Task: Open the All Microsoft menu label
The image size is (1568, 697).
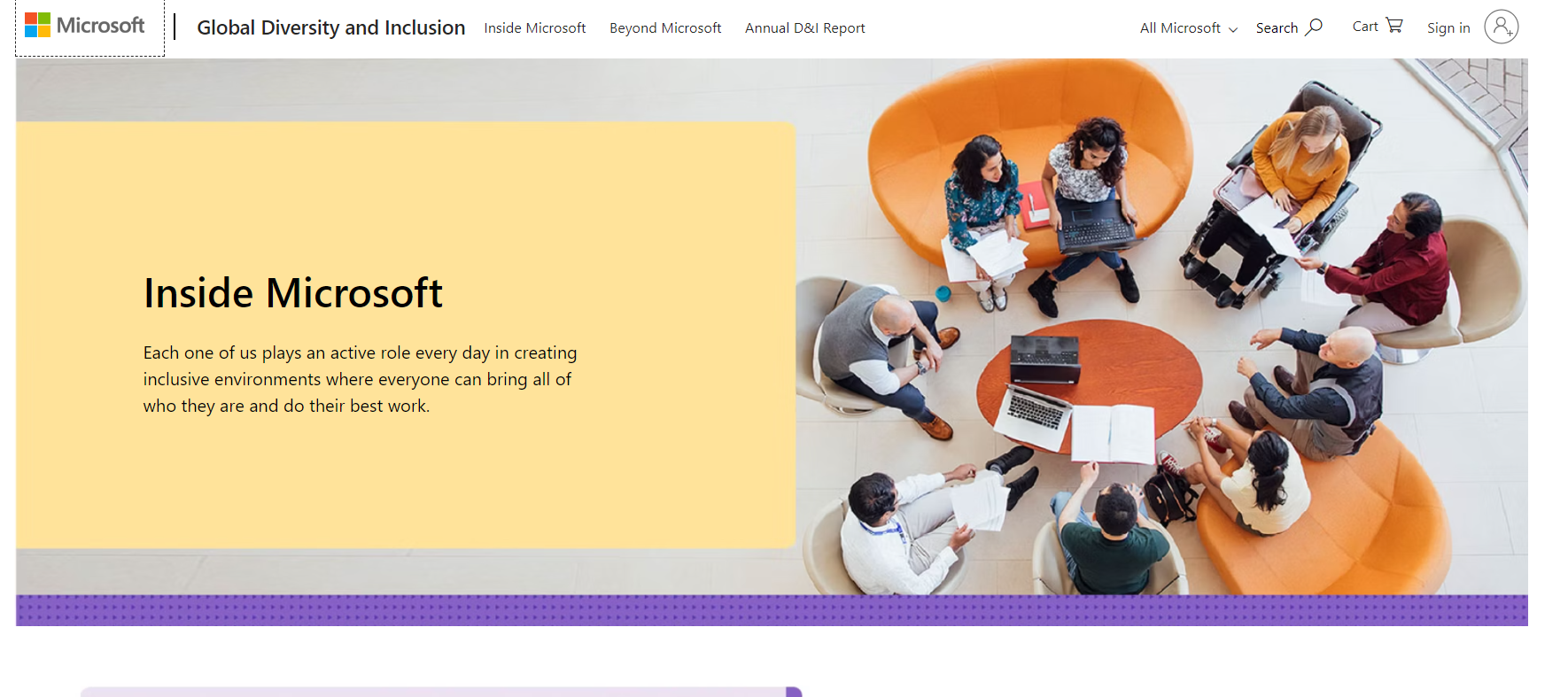Action: pyautogui.click(x=1180, y=28)
